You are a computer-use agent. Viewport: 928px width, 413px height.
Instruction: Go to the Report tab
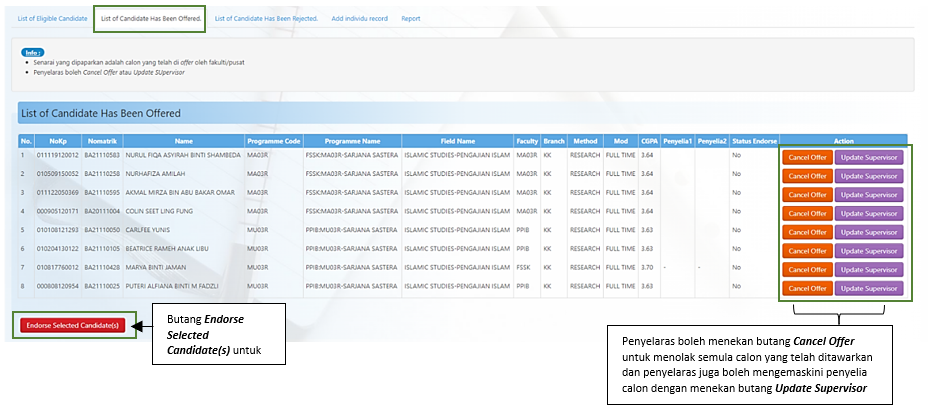coord(411,18)
